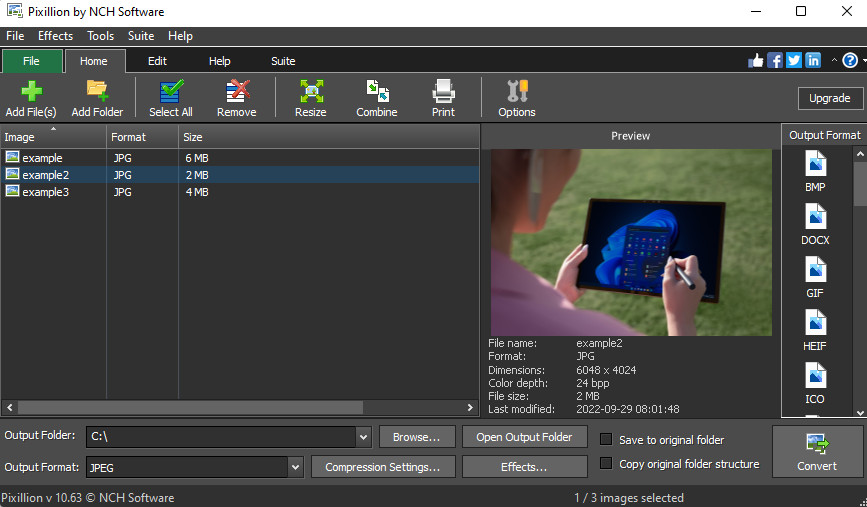
Task: Click the Add Folder toolbar icon
Action: [x=97, y=98]
